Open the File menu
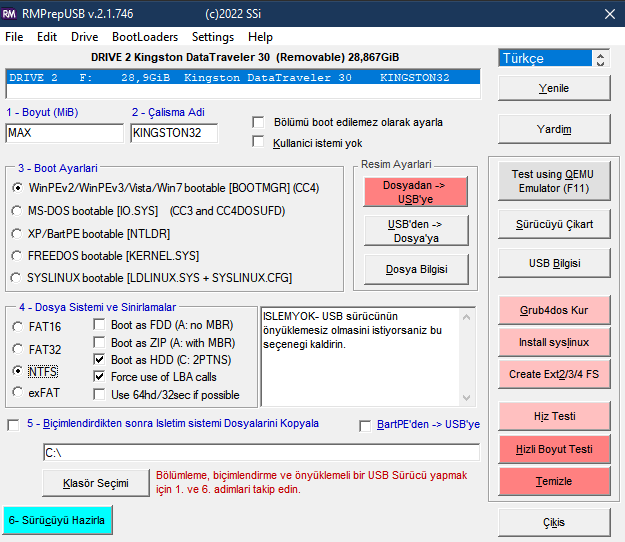Viewport: 625px width, 542px height. [14, 37]
